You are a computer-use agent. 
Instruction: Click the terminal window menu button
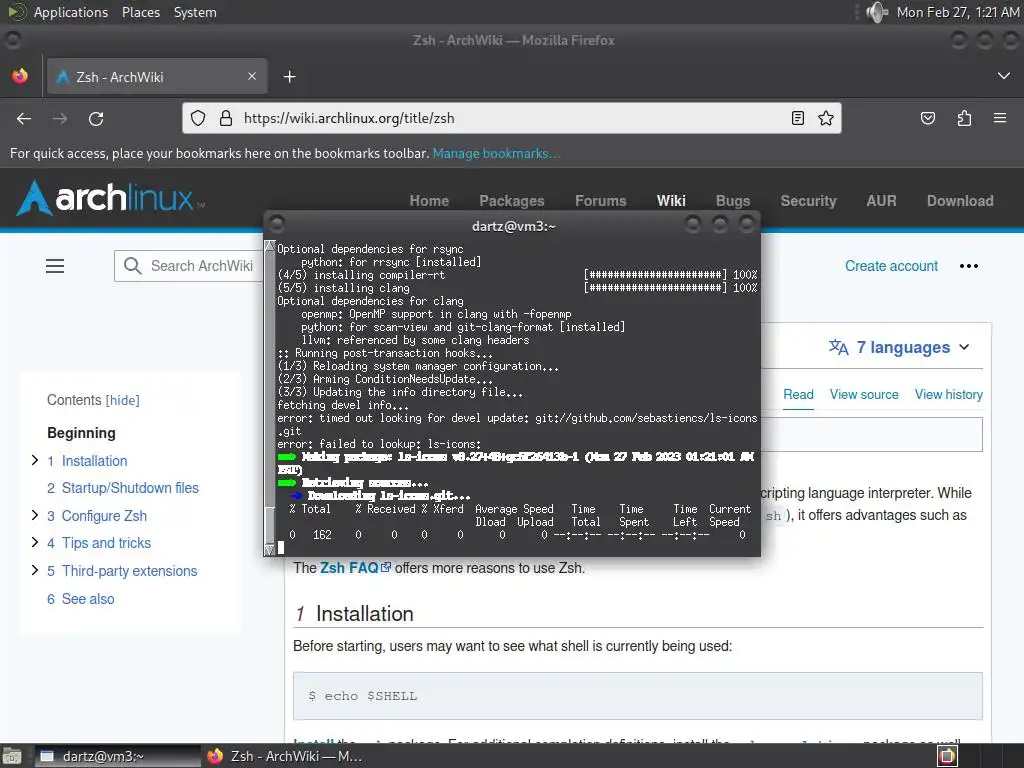click(x=276, y=224)
